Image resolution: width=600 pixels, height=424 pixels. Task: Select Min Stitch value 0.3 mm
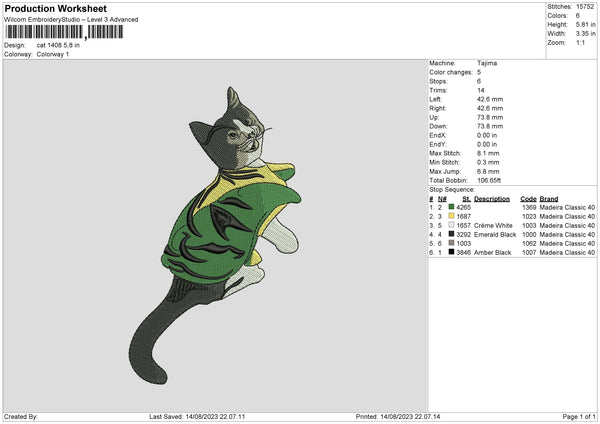[488, 162]
